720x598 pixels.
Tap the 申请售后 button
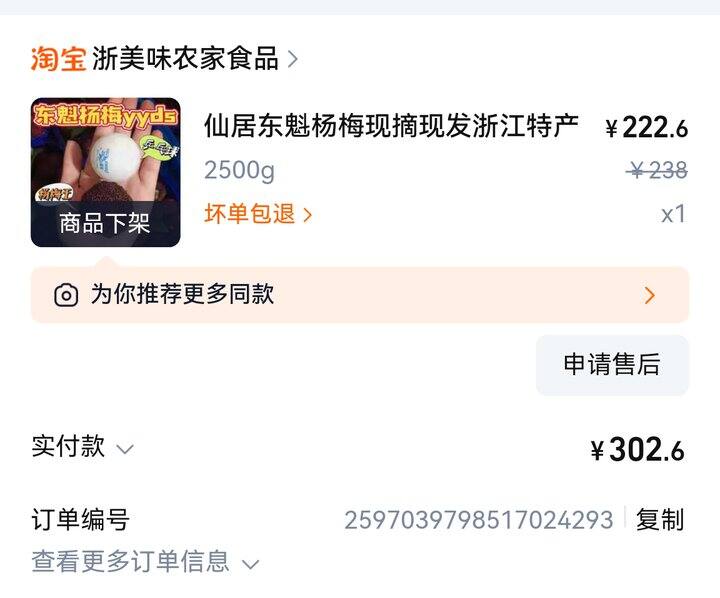(x=612, y=365)
